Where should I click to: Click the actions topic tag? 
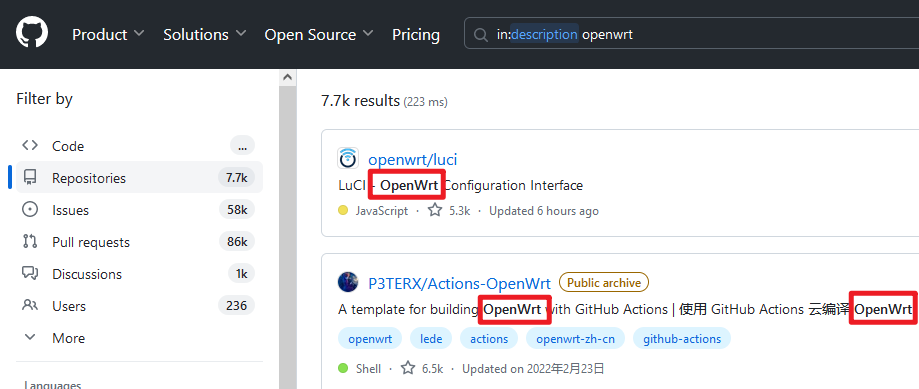pyautogui.click(x=489, y=339)
